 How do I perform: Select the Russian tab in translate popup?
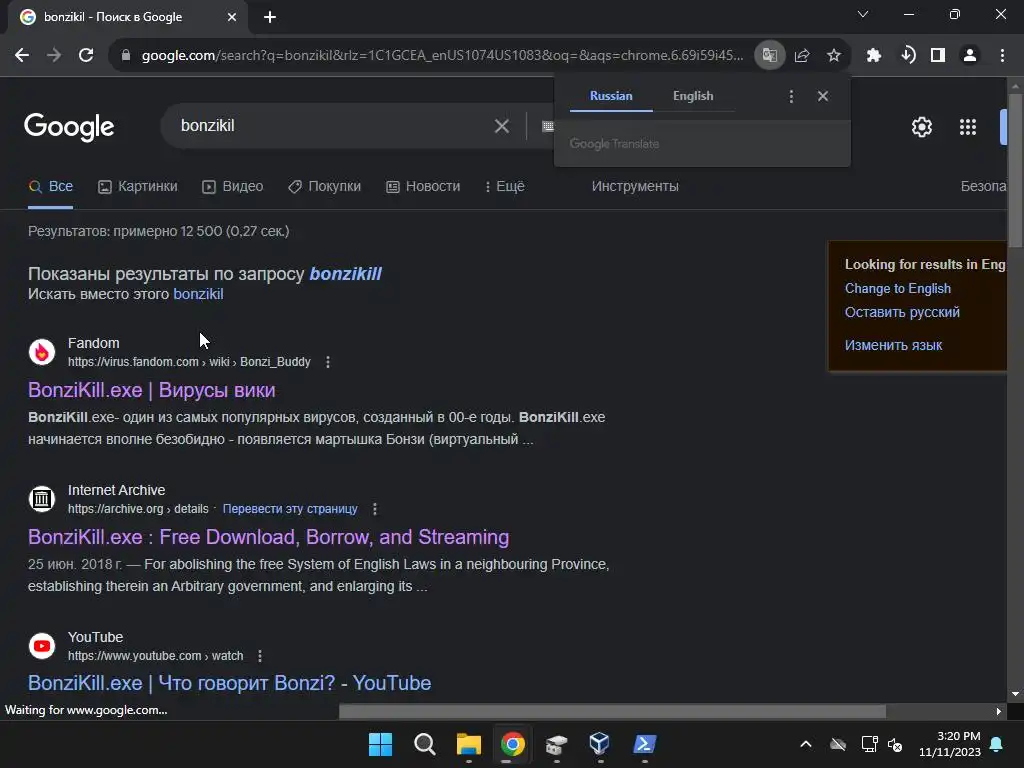click(611, 96)
